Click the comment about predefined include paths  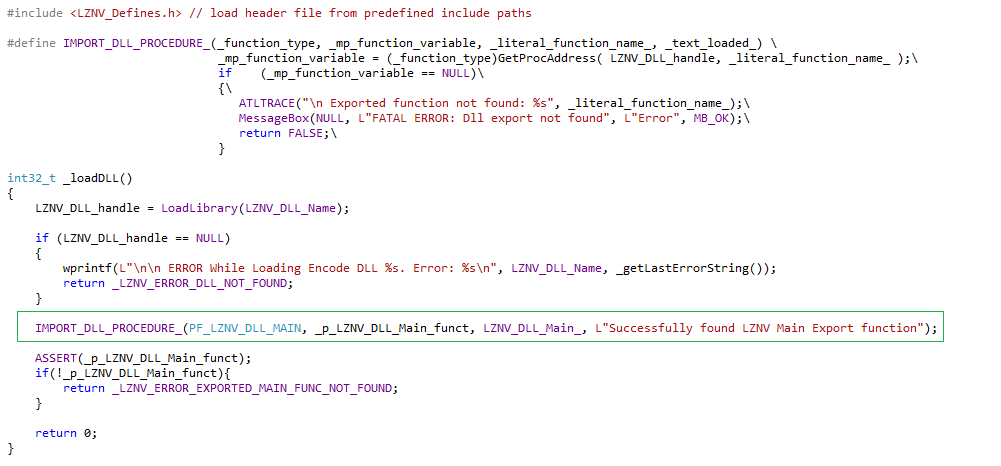(x=360, y=13)
